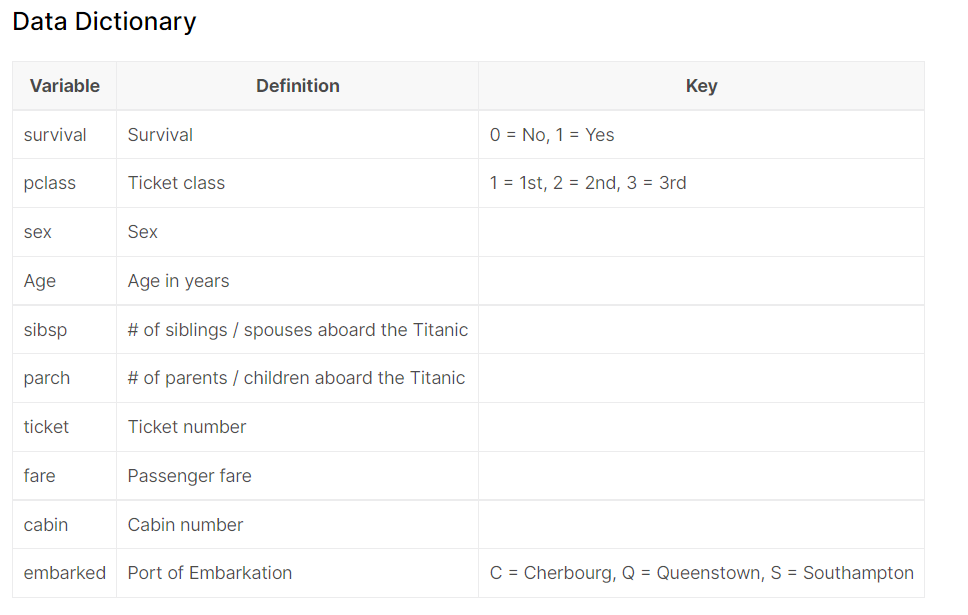Click the Variable column header
The image size is (968, 615).
coord(65,86)
